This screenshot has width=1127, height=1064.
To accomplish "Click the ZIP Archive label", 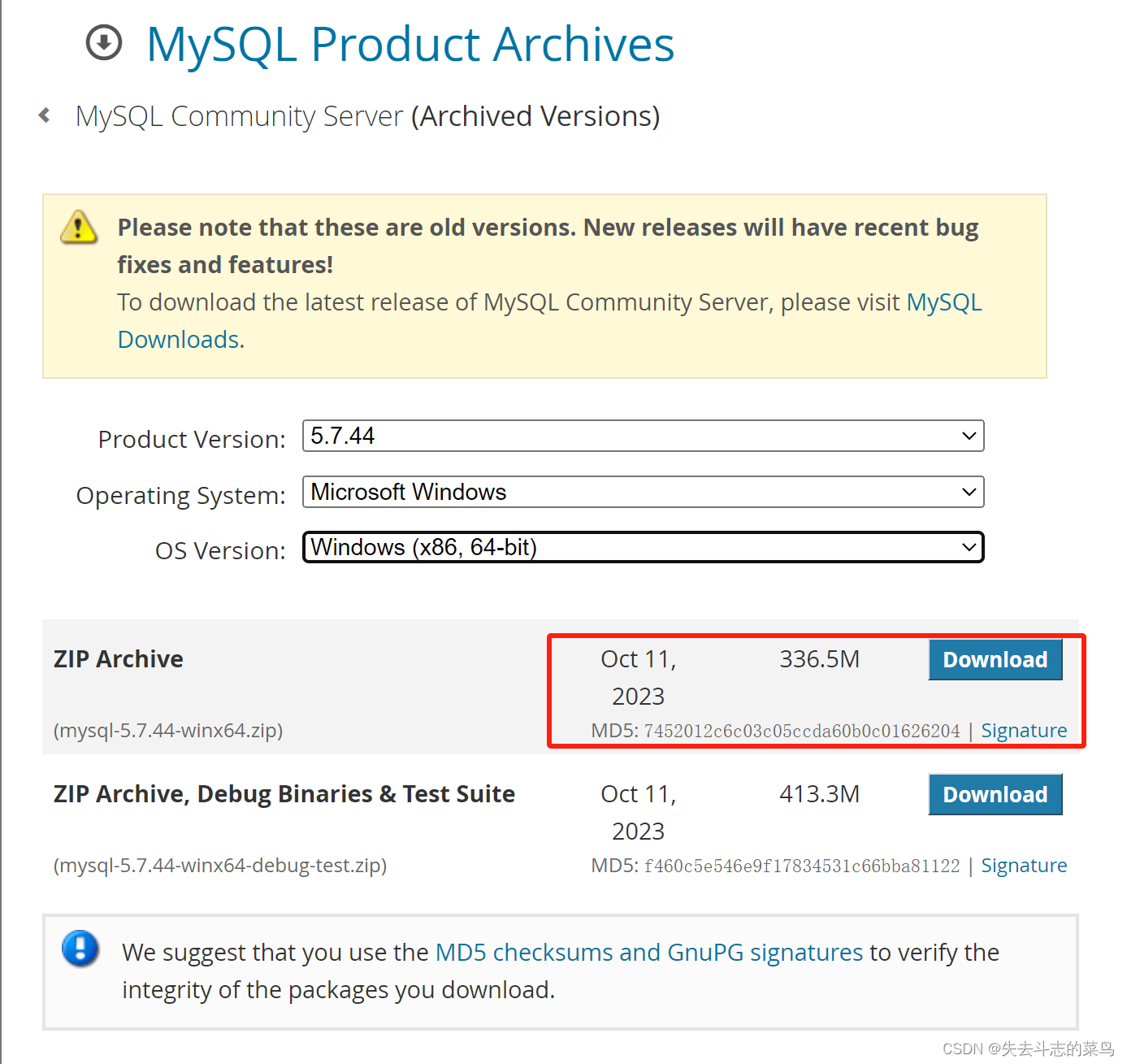I will (x=117, y=659).
